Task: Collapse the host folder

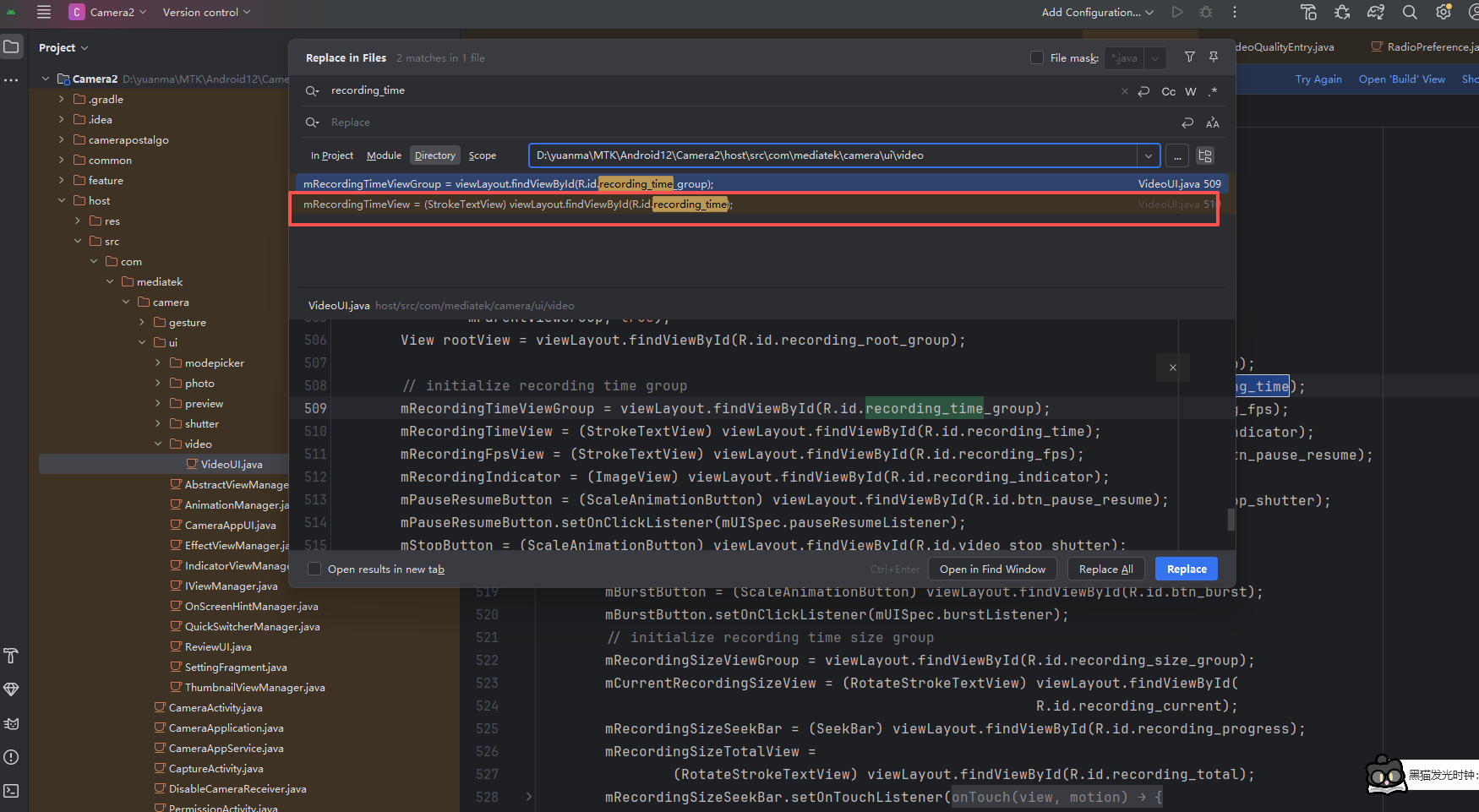Action: tap(62, 200)
